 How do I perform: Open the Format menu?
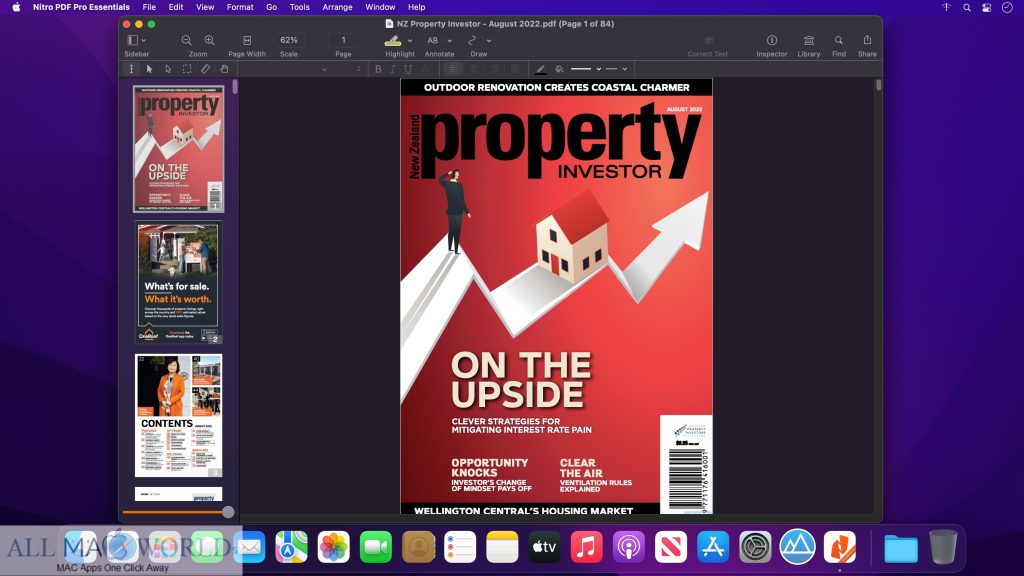pyautogui.click(x=240, y=7)
